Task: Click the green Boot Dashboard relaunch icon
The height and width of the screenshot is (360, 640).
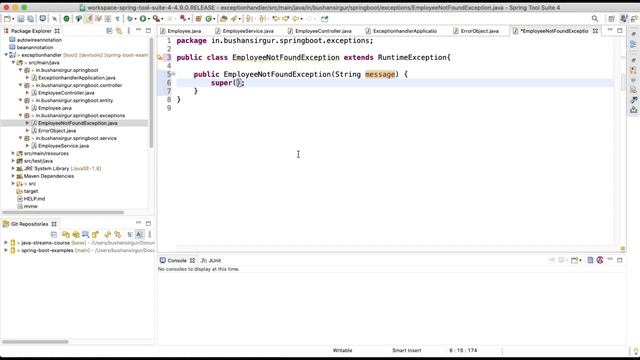Action: [x=66, y=19]
